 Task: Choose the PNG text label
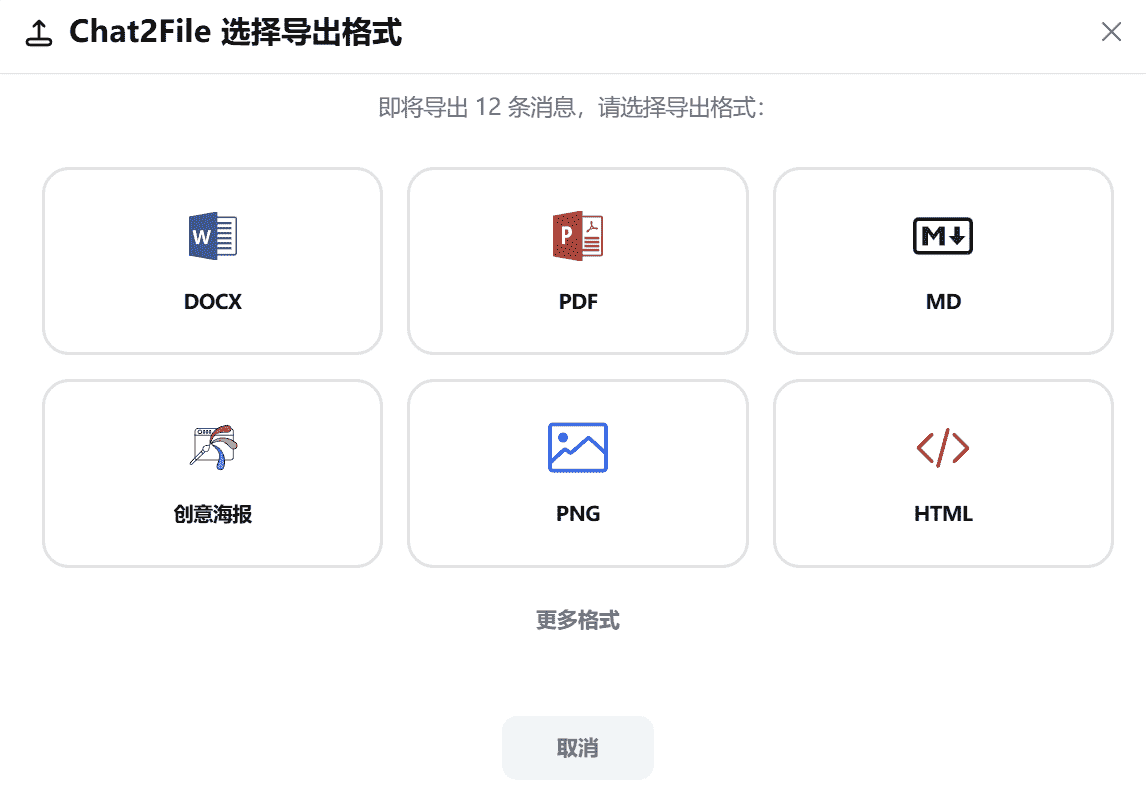pyautogui.click(x=578, y=514)
